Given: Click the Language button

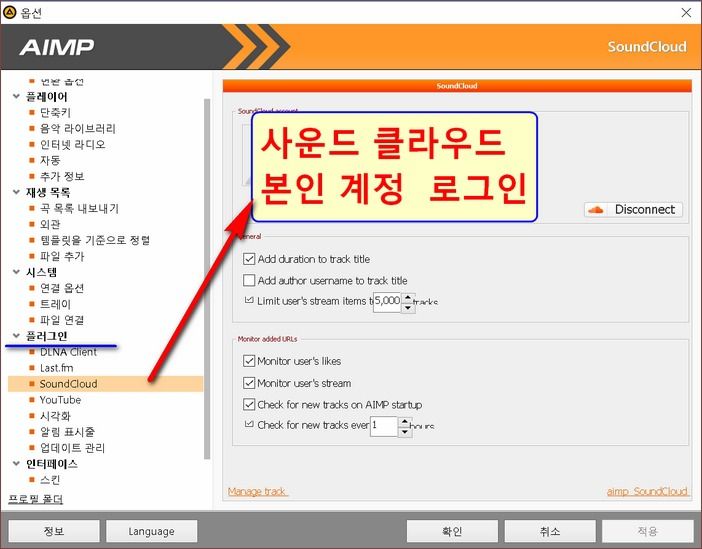Looking at the screenshot, I should click(151, 531).
